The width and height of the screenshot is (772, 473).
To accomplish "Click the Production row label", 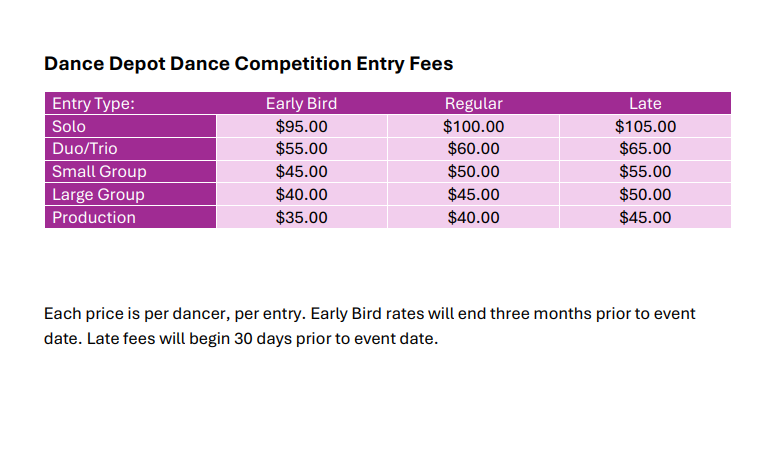I will (93, 217).
